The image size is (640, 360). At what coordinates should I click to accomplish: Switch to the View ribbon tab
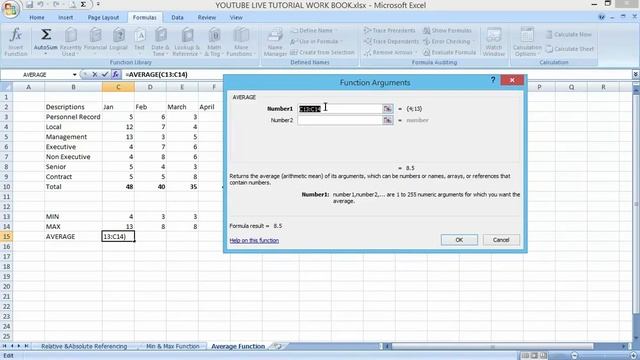[236, 18]
